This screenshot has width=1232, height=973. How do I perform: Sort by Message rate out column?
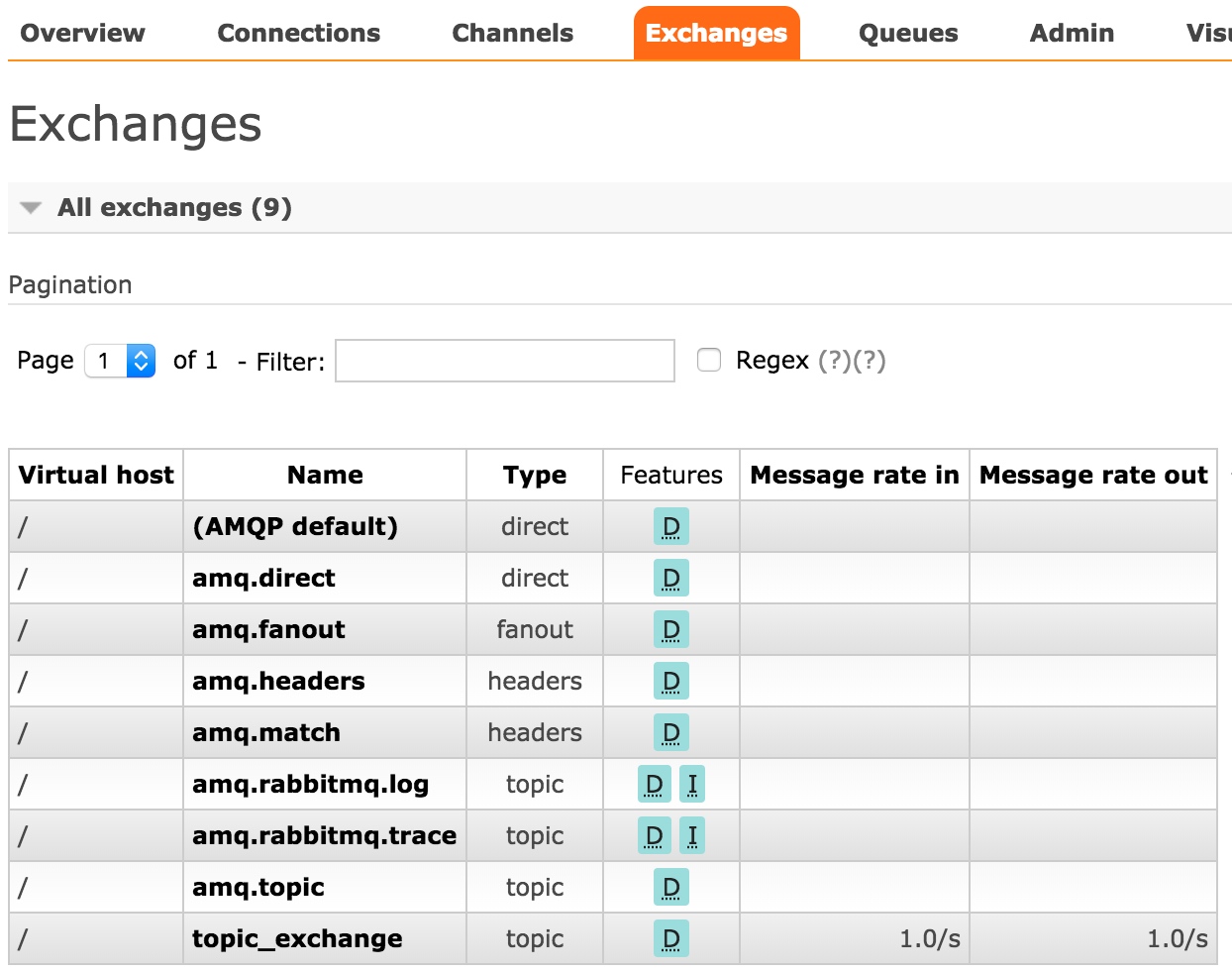pos(1093,475)
